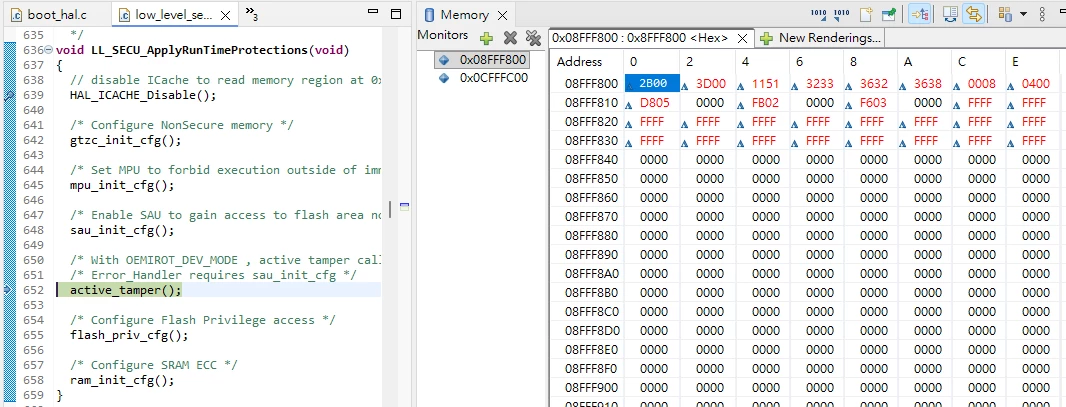Click the column A header

925,62
